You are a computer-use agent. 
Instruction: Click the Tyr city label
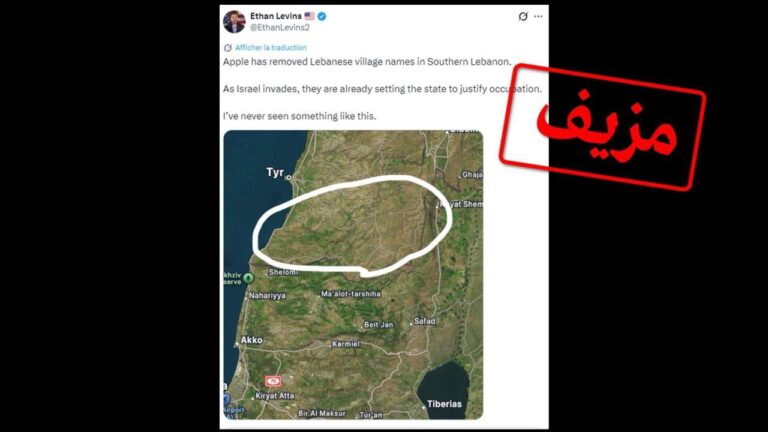[275, 172]
